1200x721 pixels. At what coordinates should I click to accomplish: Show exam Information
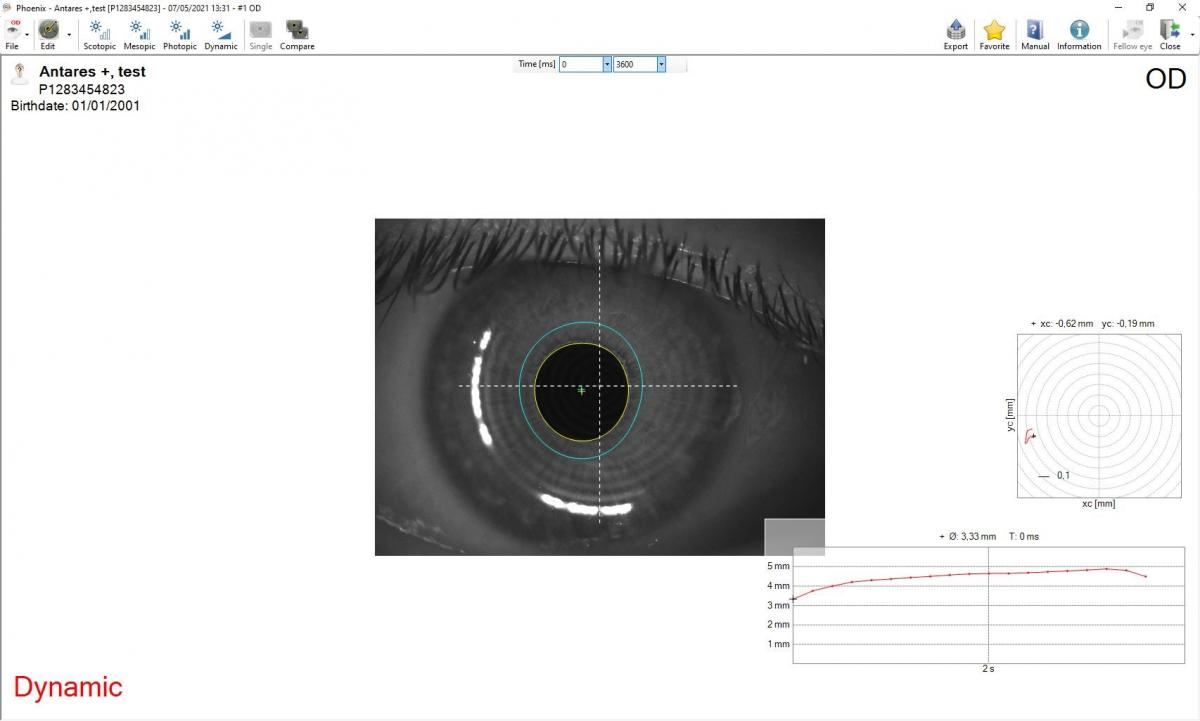tap(1079, 35)
